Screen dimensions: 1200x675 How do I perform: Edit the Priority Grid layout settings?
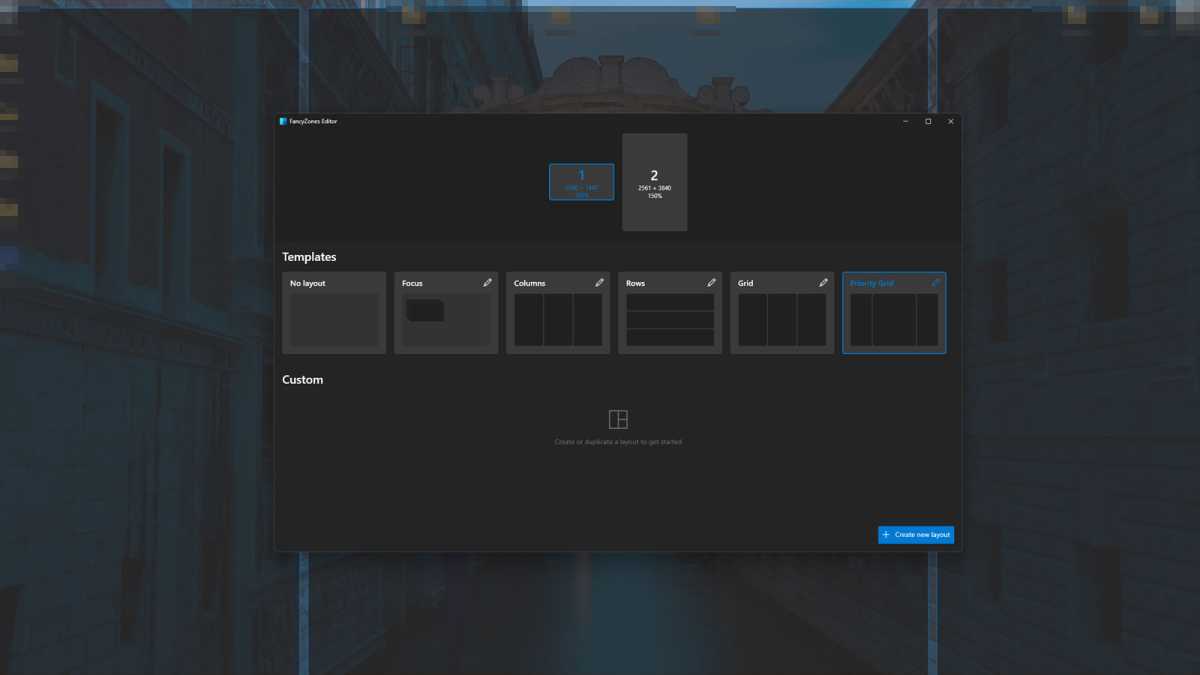(935, 283)
